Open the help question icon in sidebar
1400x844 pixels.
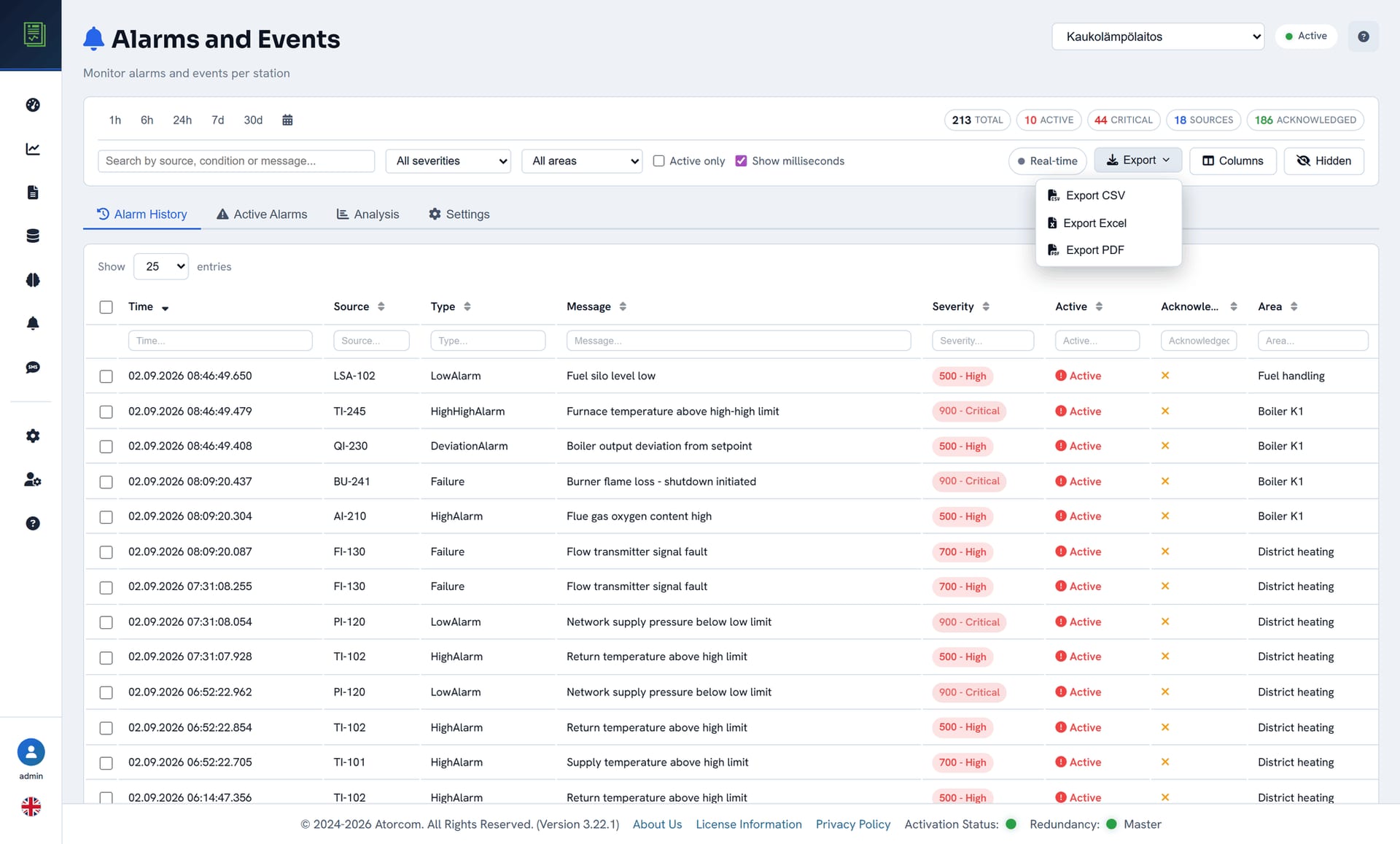tap(33, 524)
